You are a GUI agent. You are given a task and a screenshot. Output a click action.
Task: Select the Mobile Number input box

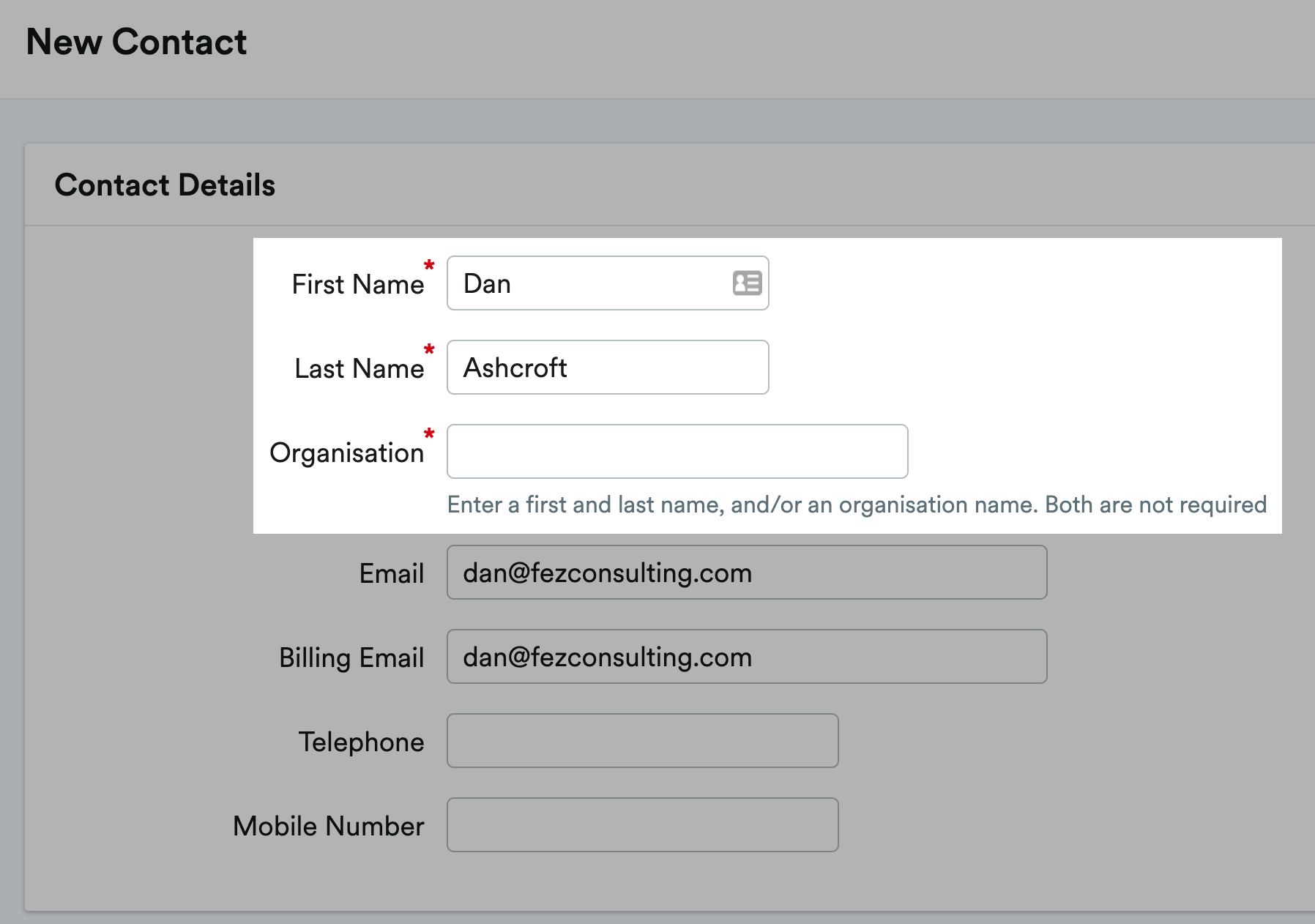point(641,825)
